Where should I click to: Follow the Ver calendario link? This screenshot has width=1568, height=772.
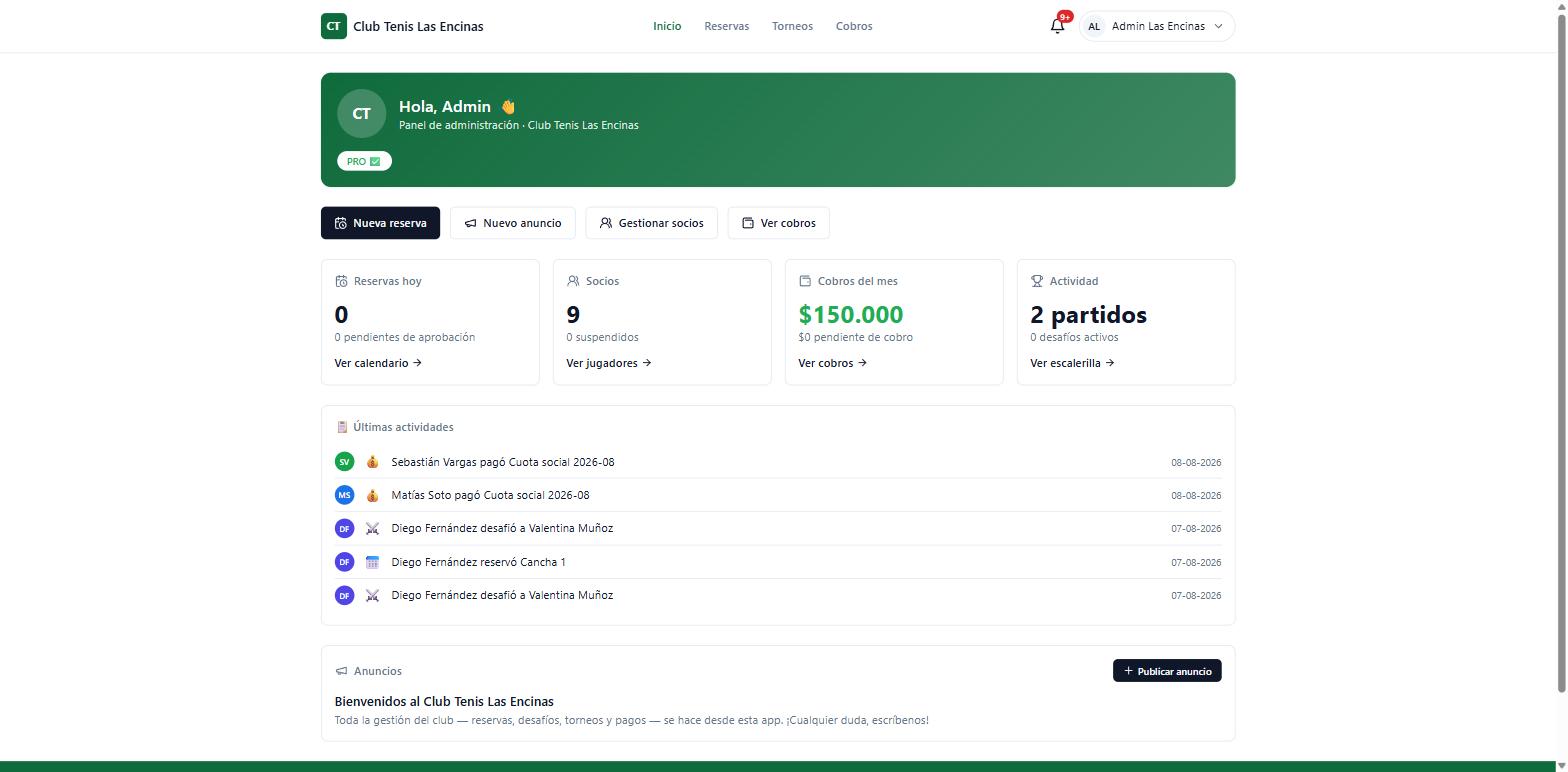pos(378,363)
